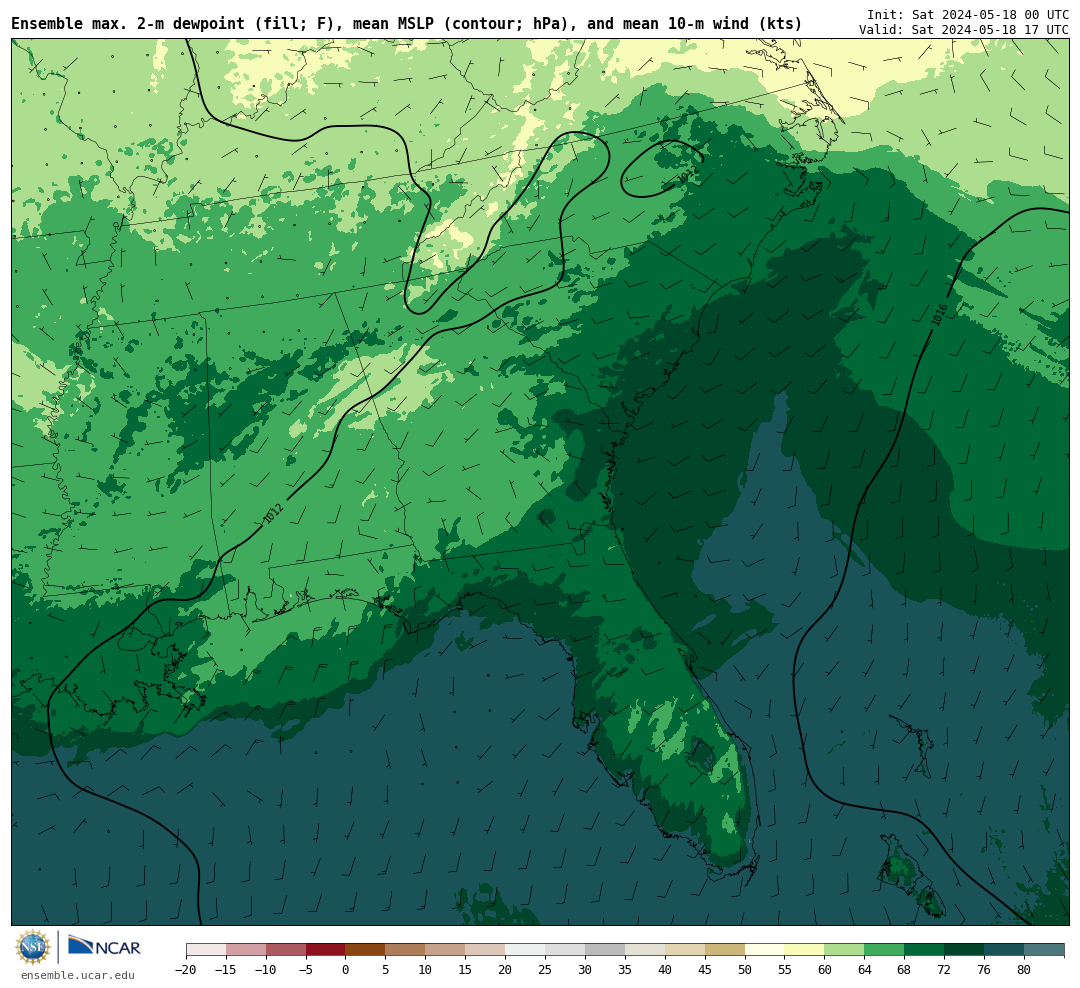Pick the colorbar swatch between 35 and 40
This screenshot has height=988, width=1080.
pos(645,949)
